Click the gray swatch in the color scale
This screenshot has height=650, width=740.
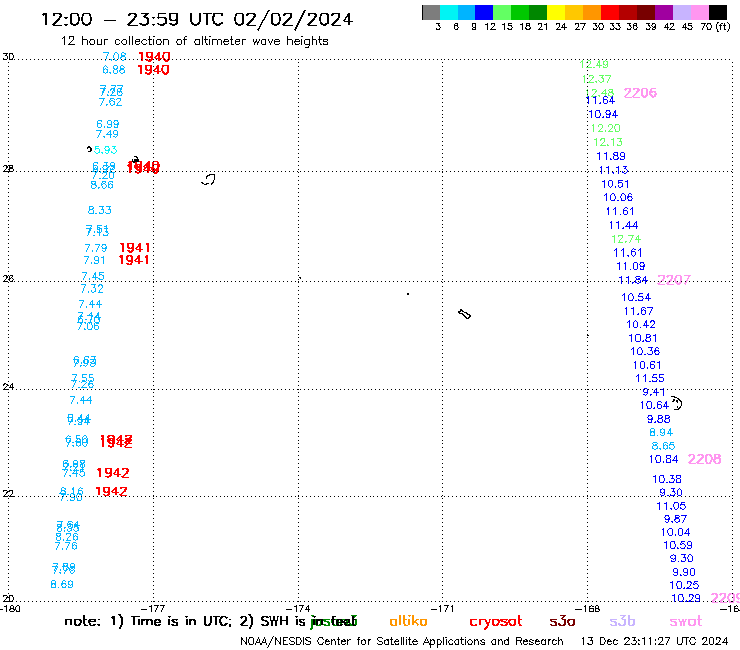pos(431,12)
